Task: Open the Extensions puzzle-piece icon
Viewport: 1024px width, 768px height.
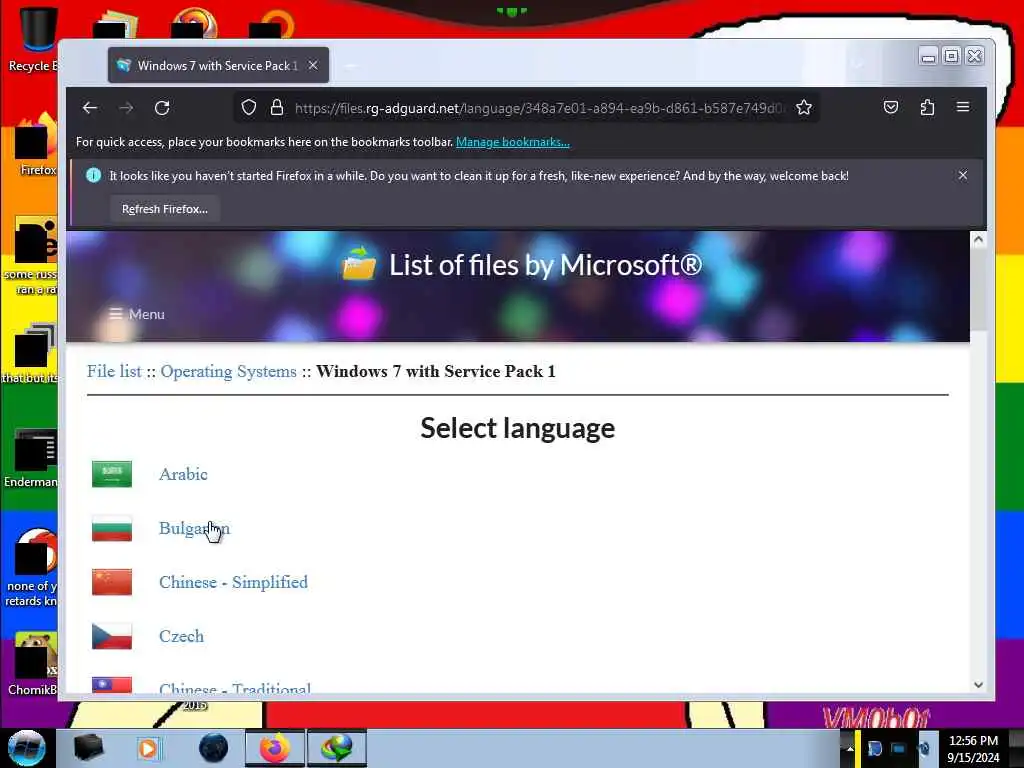Action: click(927, 108)
